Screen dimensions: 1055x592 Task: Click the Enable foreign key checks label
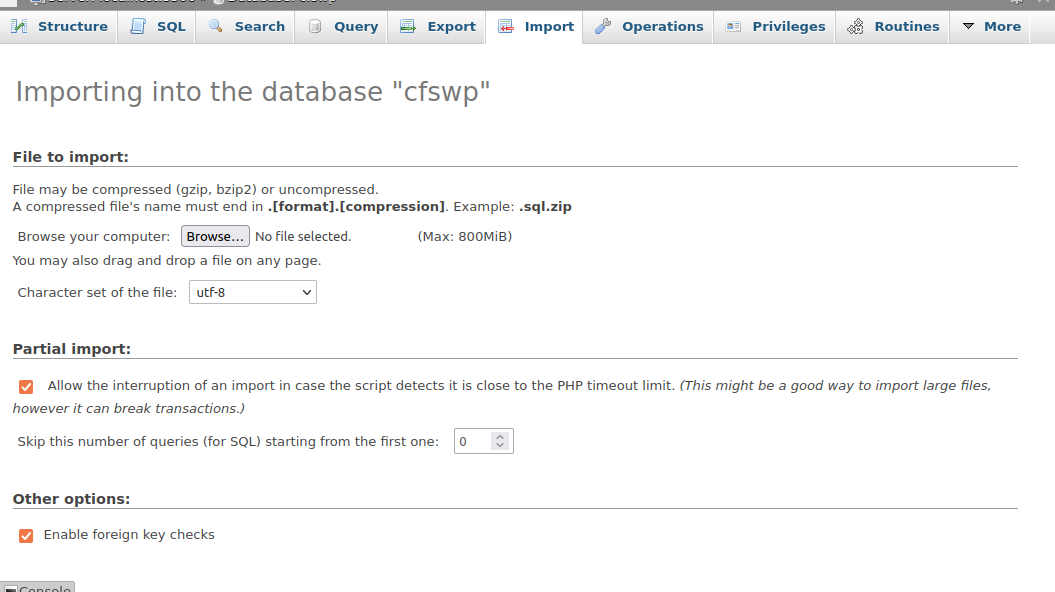pyautogui.click(x=129, y=534)
